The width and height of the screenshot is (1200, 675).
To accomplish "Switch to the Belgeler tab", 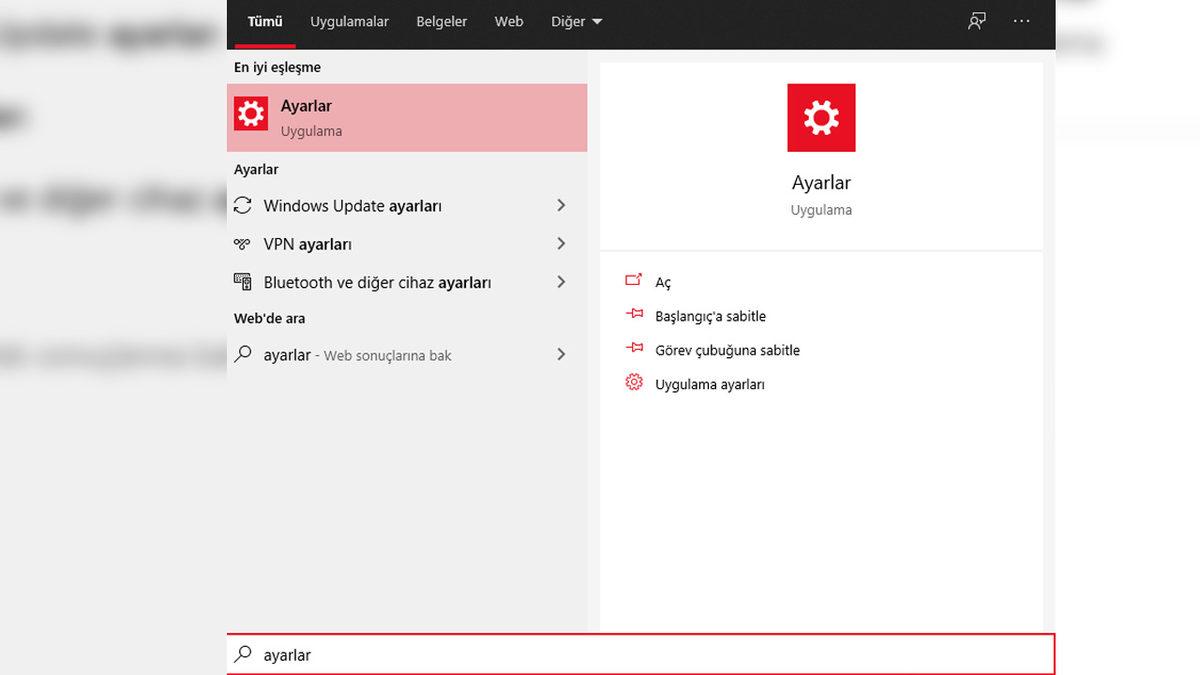I will (x=441, y=20).
